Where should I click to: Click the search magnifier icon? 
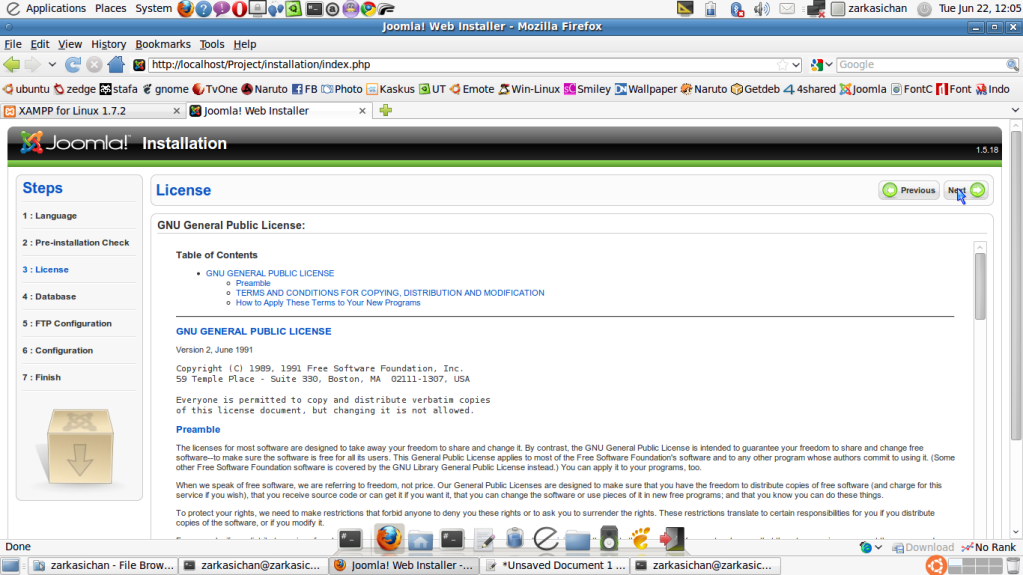[x=1012, y=65]
